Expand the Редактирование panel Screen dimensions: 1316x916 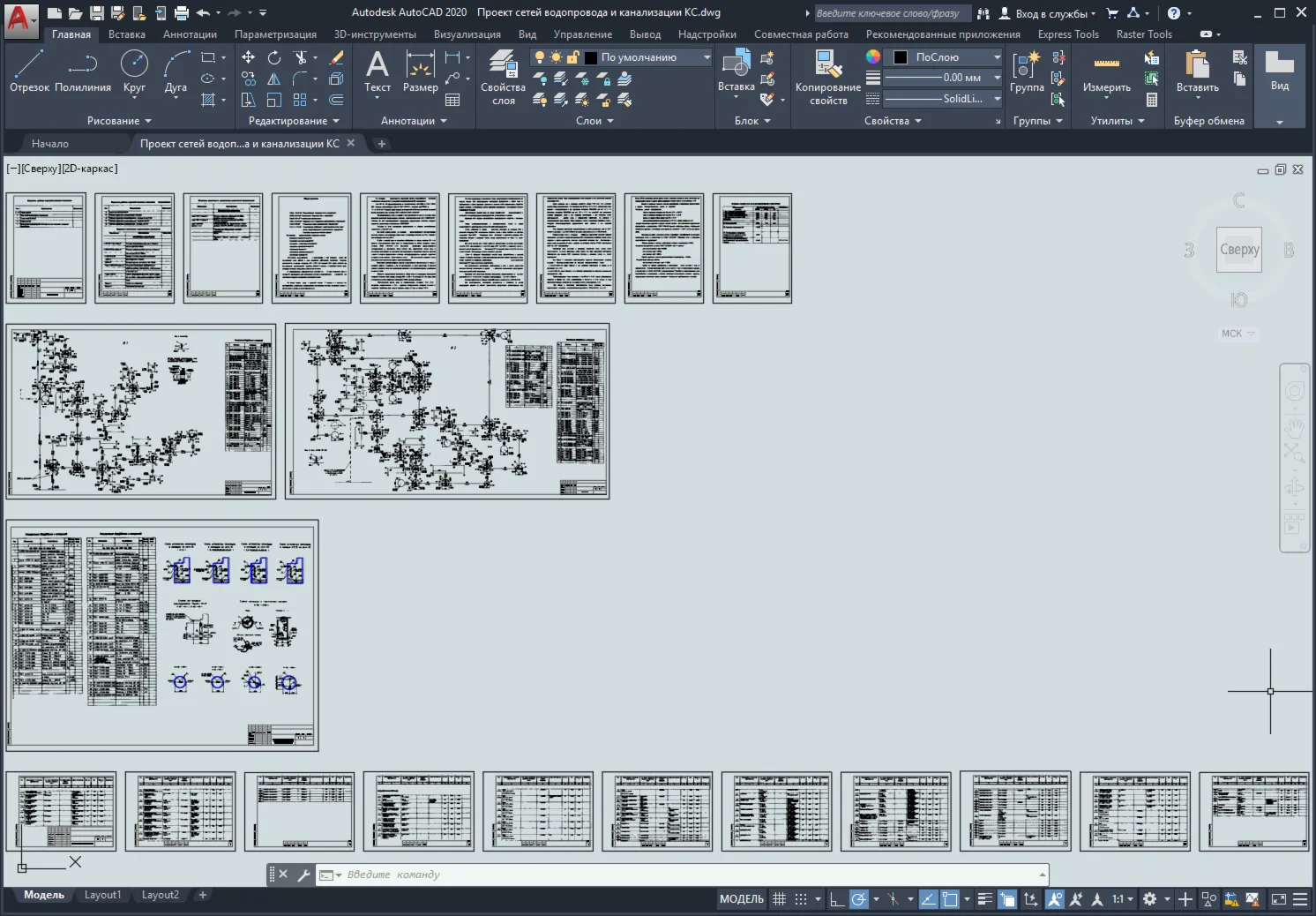pyautogui.click(x=294, y=121)
